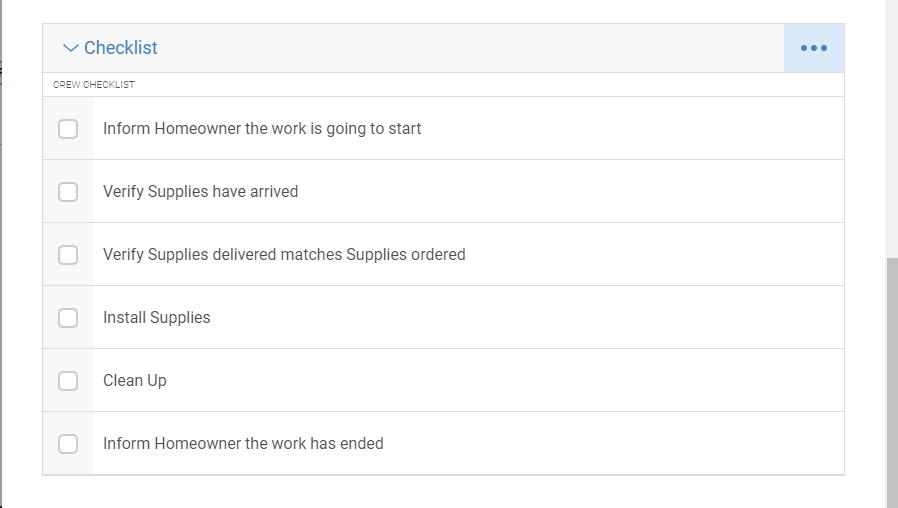
Task: Click the CREW CHECKLIST section label
Action: [94, 85]
